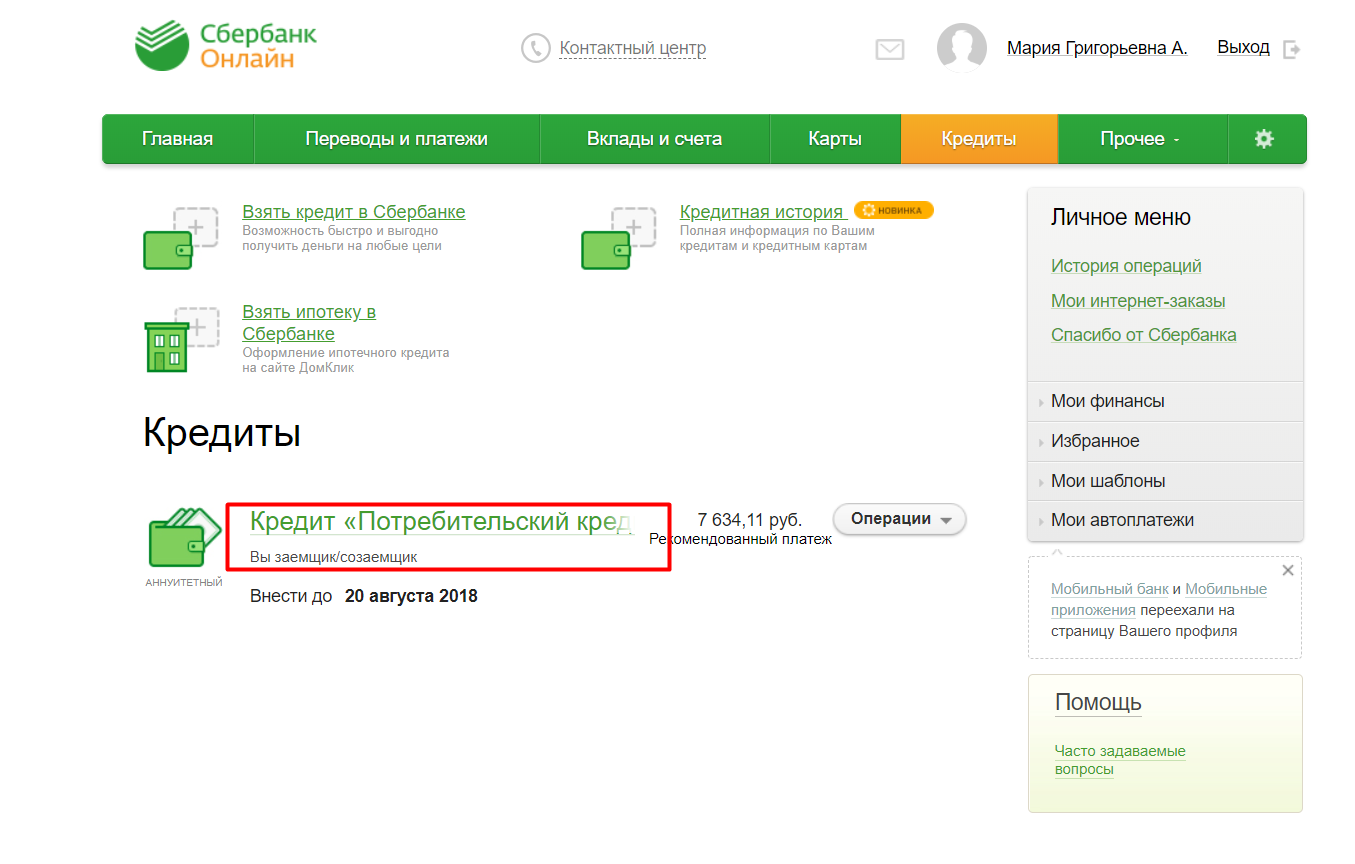Open Взять ипотеку в Сбербанке link

pos(309,323)
